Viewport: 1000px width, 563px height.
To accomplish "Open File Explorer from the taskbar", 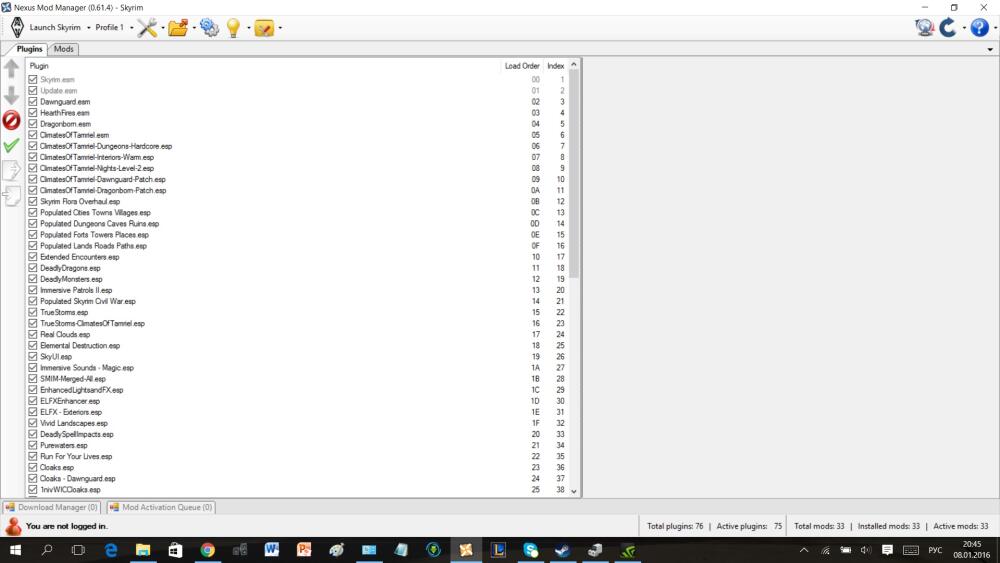I will 143,550.
